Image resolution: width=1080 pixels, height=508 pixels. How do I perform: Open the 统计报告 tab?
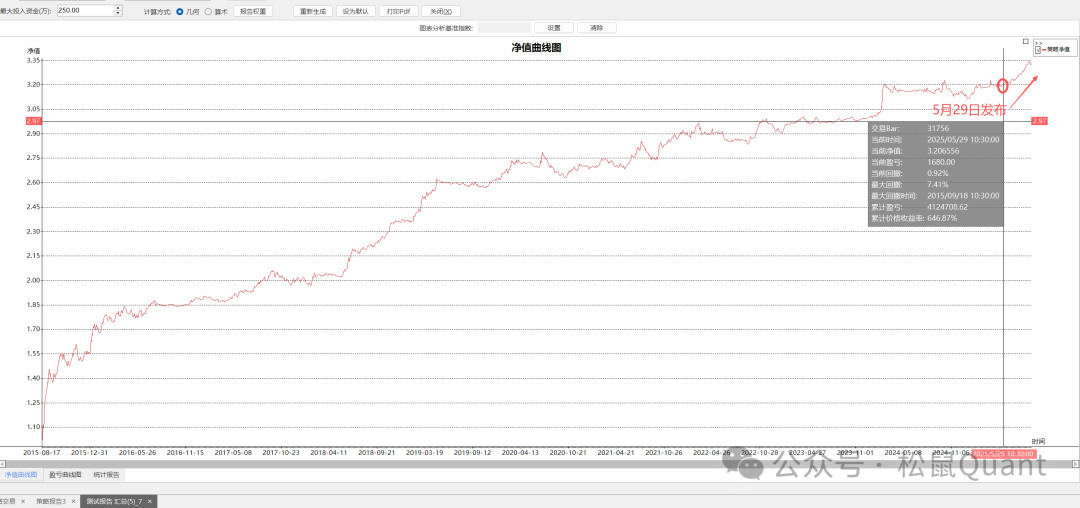tap(107, 475)
